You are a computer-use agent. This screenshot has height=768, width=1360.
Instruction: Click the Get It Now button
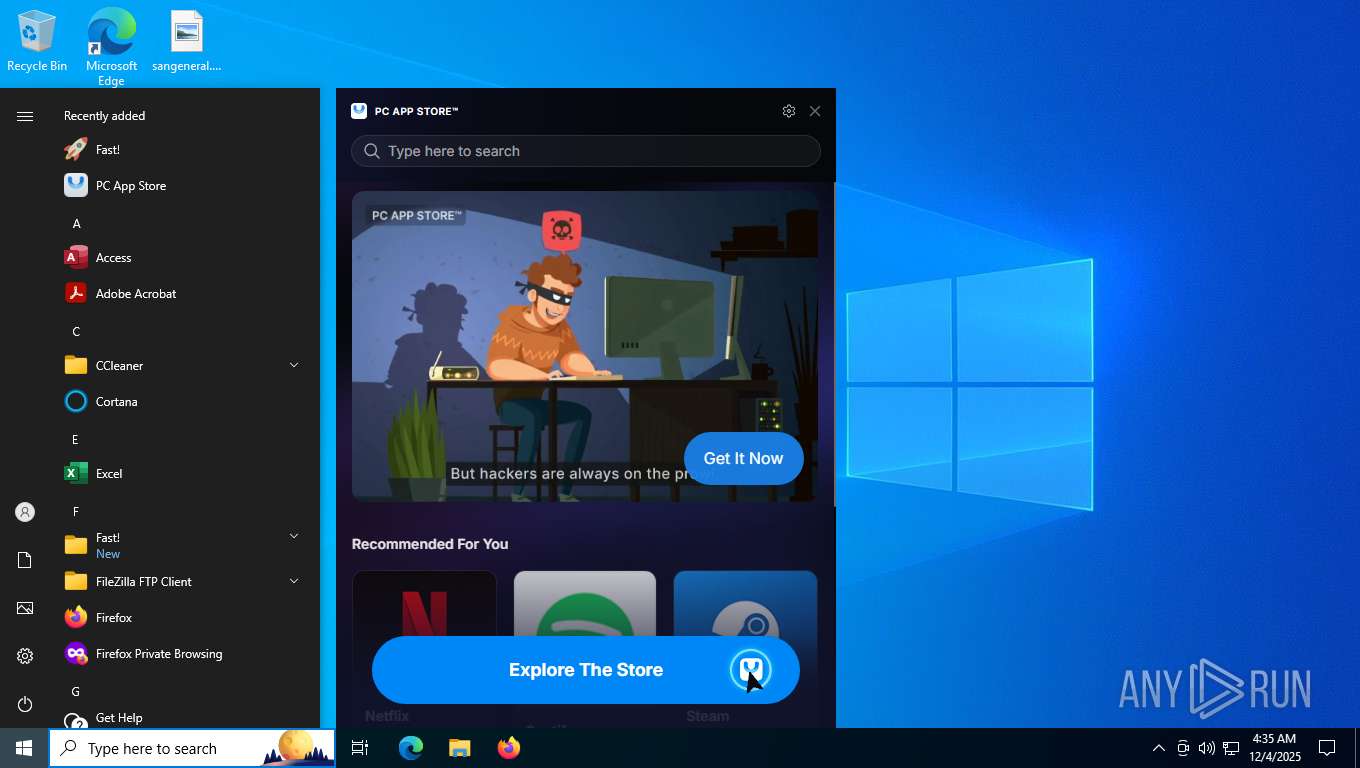point(743,458)
